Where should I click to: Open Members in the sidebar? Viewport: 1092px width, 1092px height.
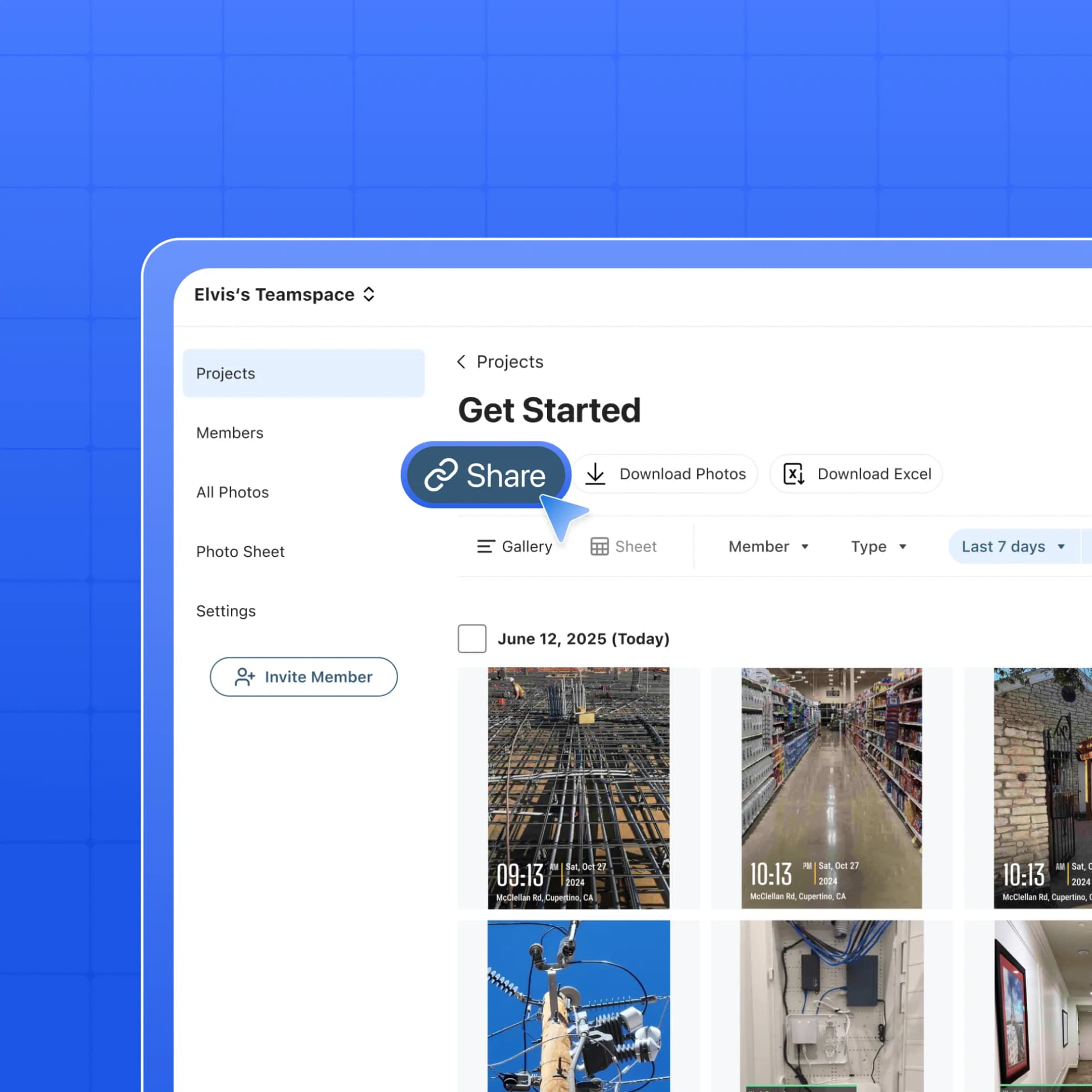230,433
